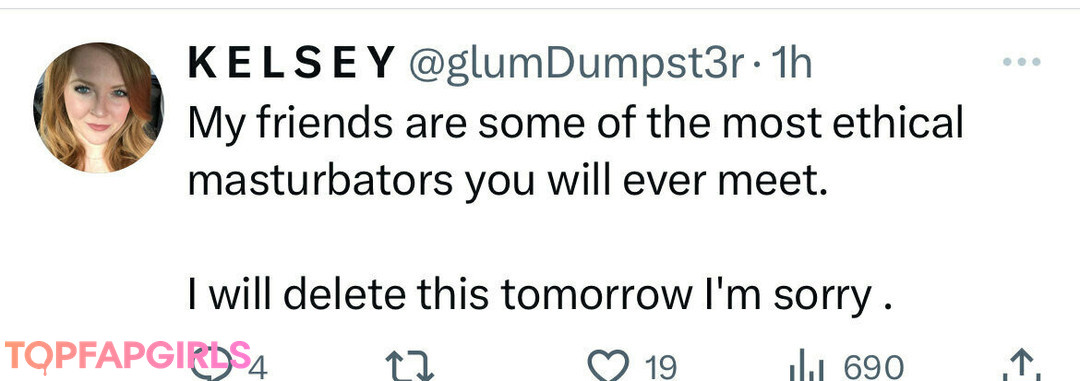Click the line ending 'you will ever meet.'
Screen dimensions: 1080x381
[508, 181]
